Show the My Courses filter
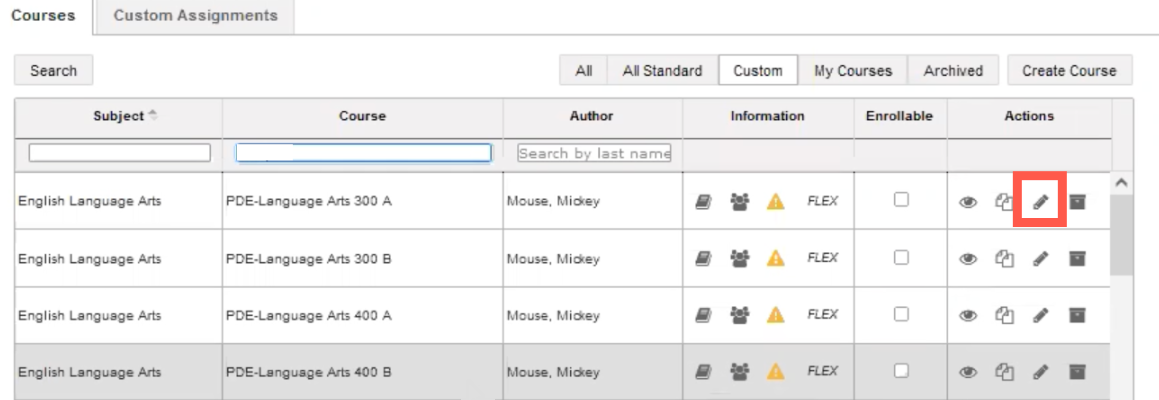Image resolution: width=1159 pixels, height=400 pixels. [852, 71]
